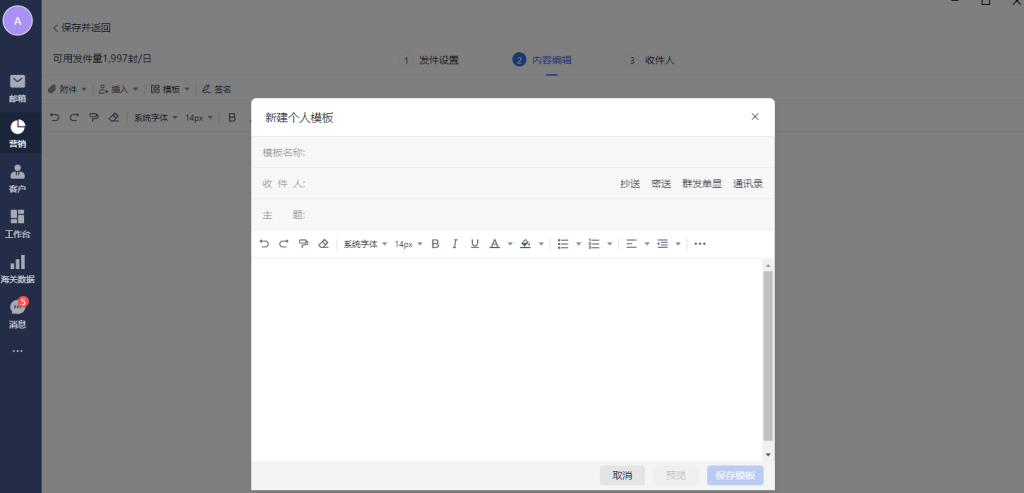The width and height of the screenshot is (1024, 493).
Task: Switch to the 发件设置 step tab
Action: pyautogui.click(x=438, y=60)
